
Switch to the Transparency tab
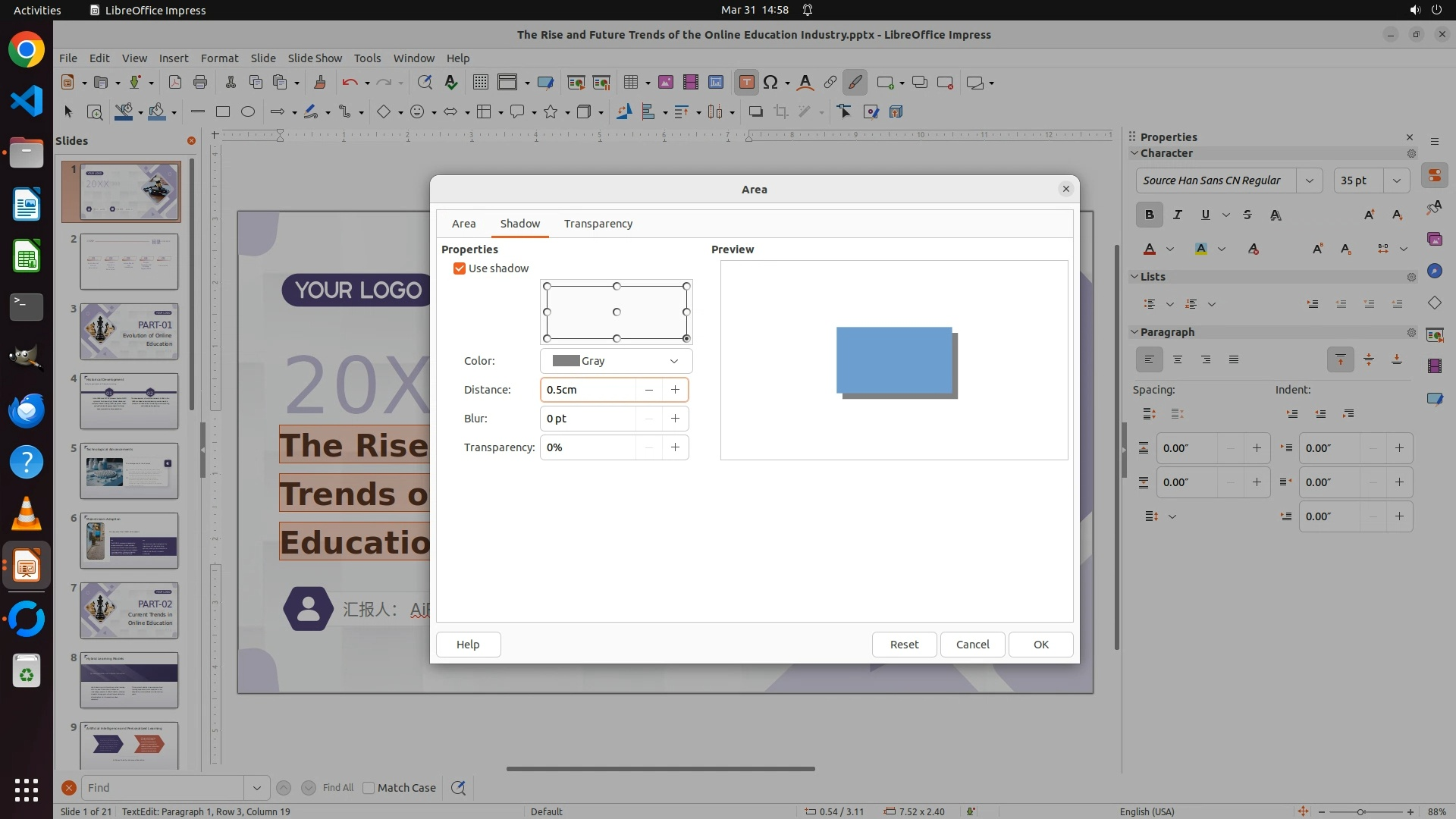pyautogui.click(x=598, y=224)
